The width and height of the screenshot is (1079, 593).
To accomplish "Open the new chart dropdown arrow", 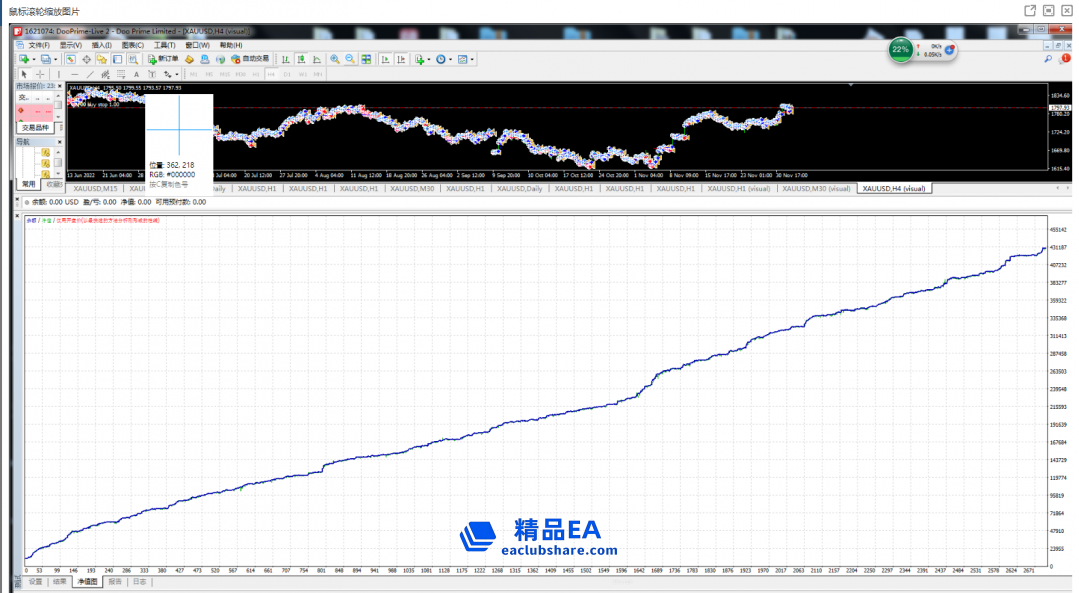I will (33, 59).
